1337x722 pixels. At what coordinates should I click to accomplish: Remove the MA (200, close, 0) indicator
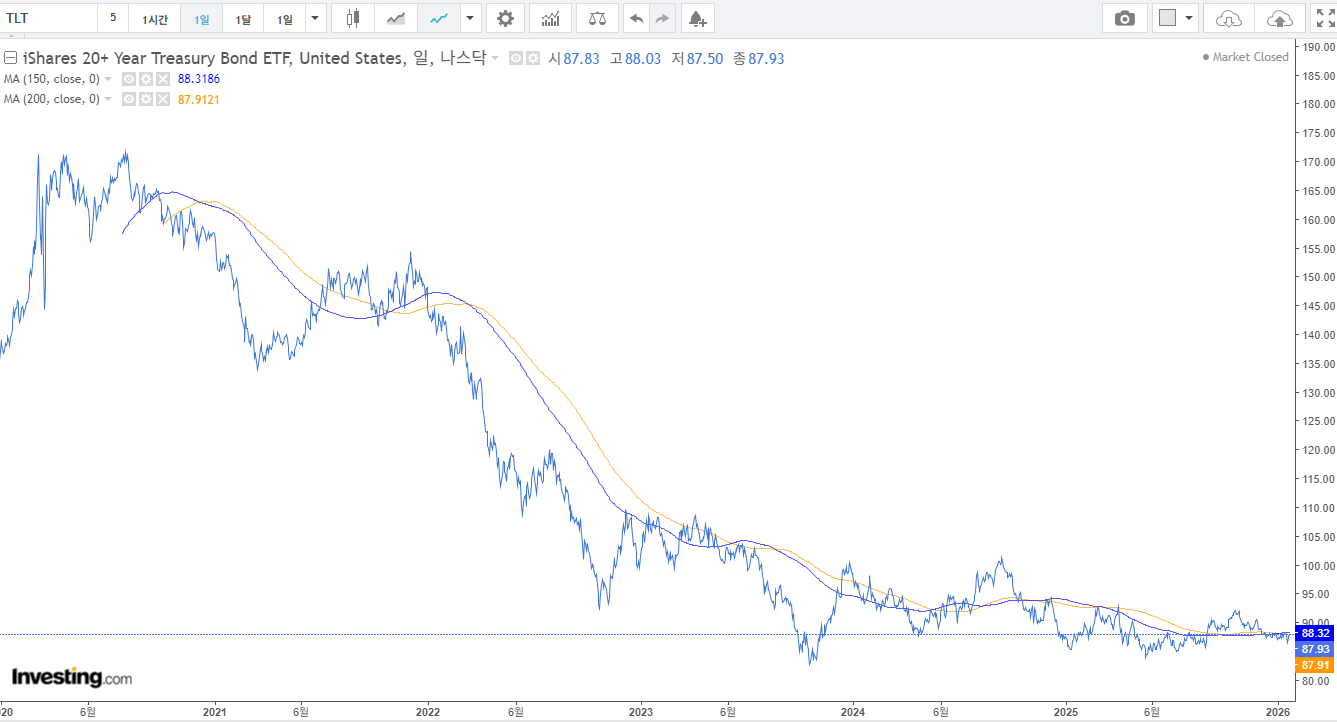[x=162, y=99]
